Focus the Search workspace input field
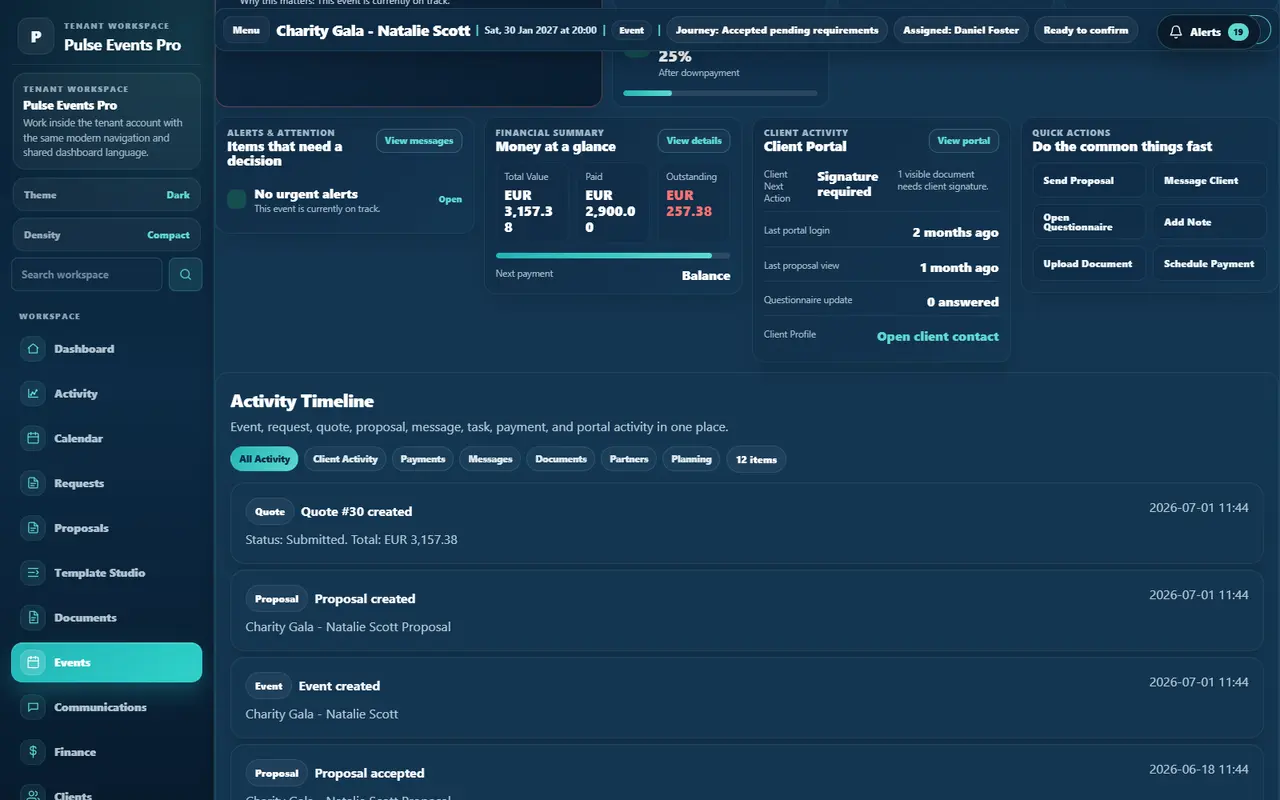 click(x=86, y=274)
